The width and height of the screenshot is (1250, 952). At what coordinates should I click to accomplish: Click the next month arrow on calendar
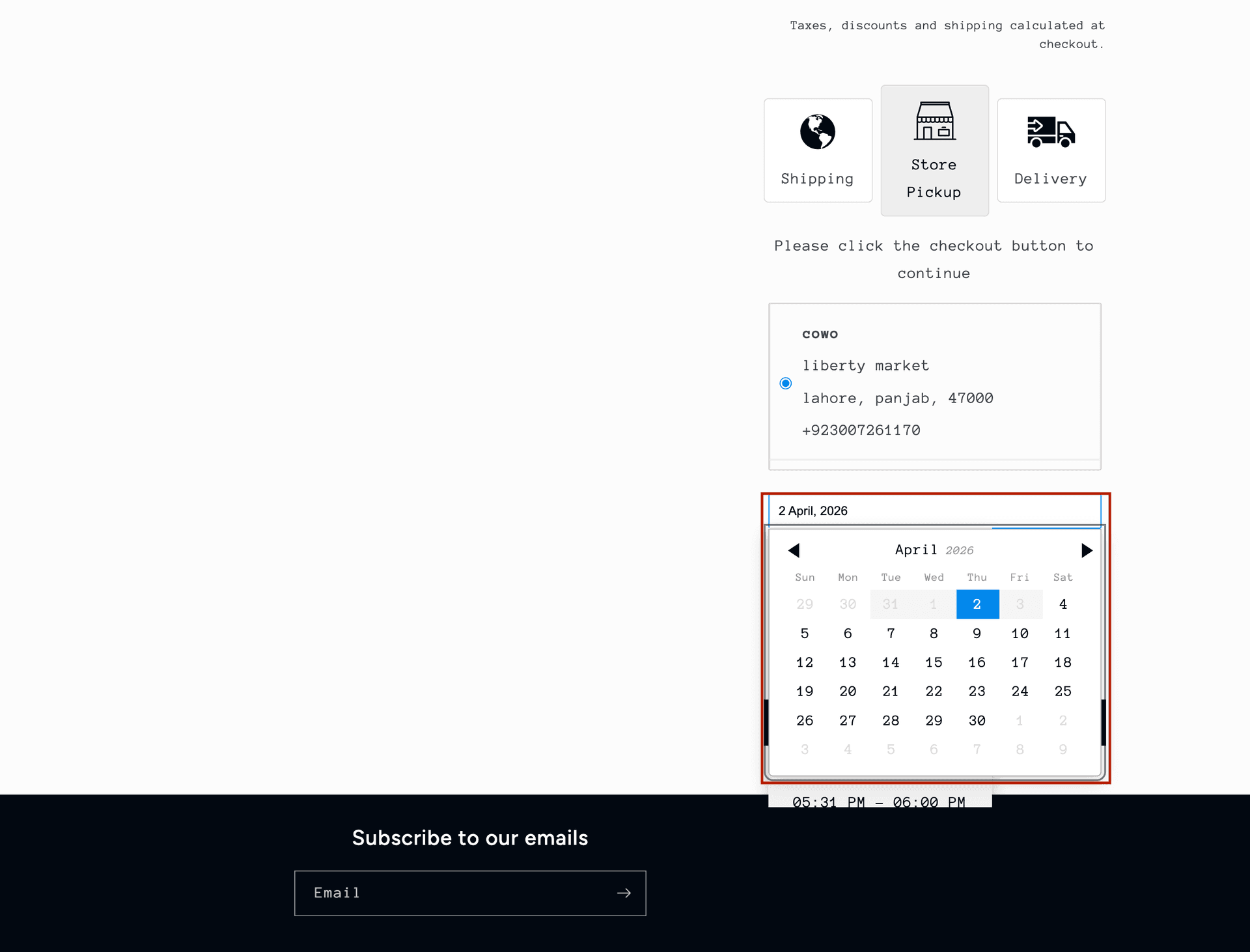click(x=1087, y=550)
